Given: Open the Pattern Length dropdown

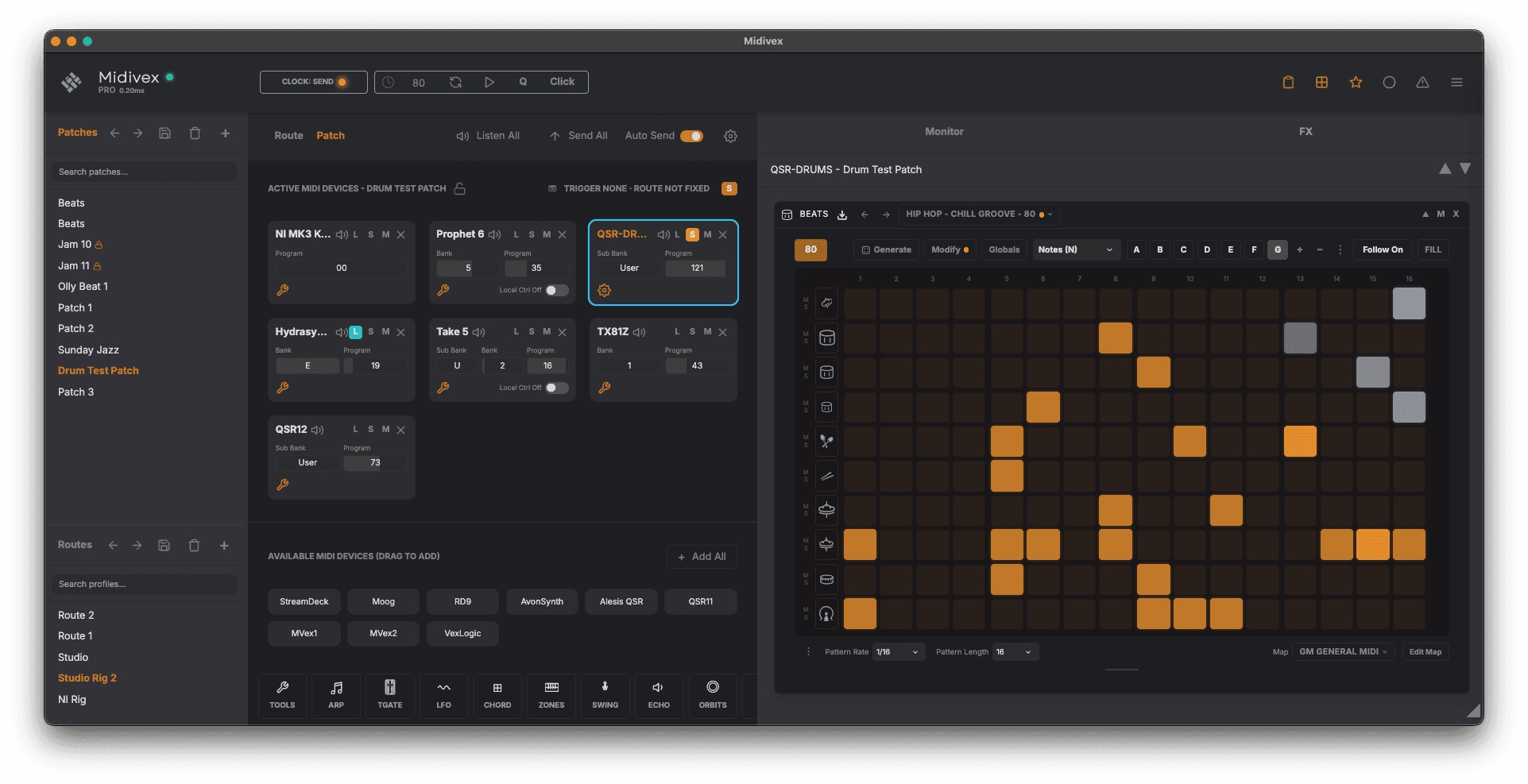Looking at the screenshot, I should tap(1015, 652).
